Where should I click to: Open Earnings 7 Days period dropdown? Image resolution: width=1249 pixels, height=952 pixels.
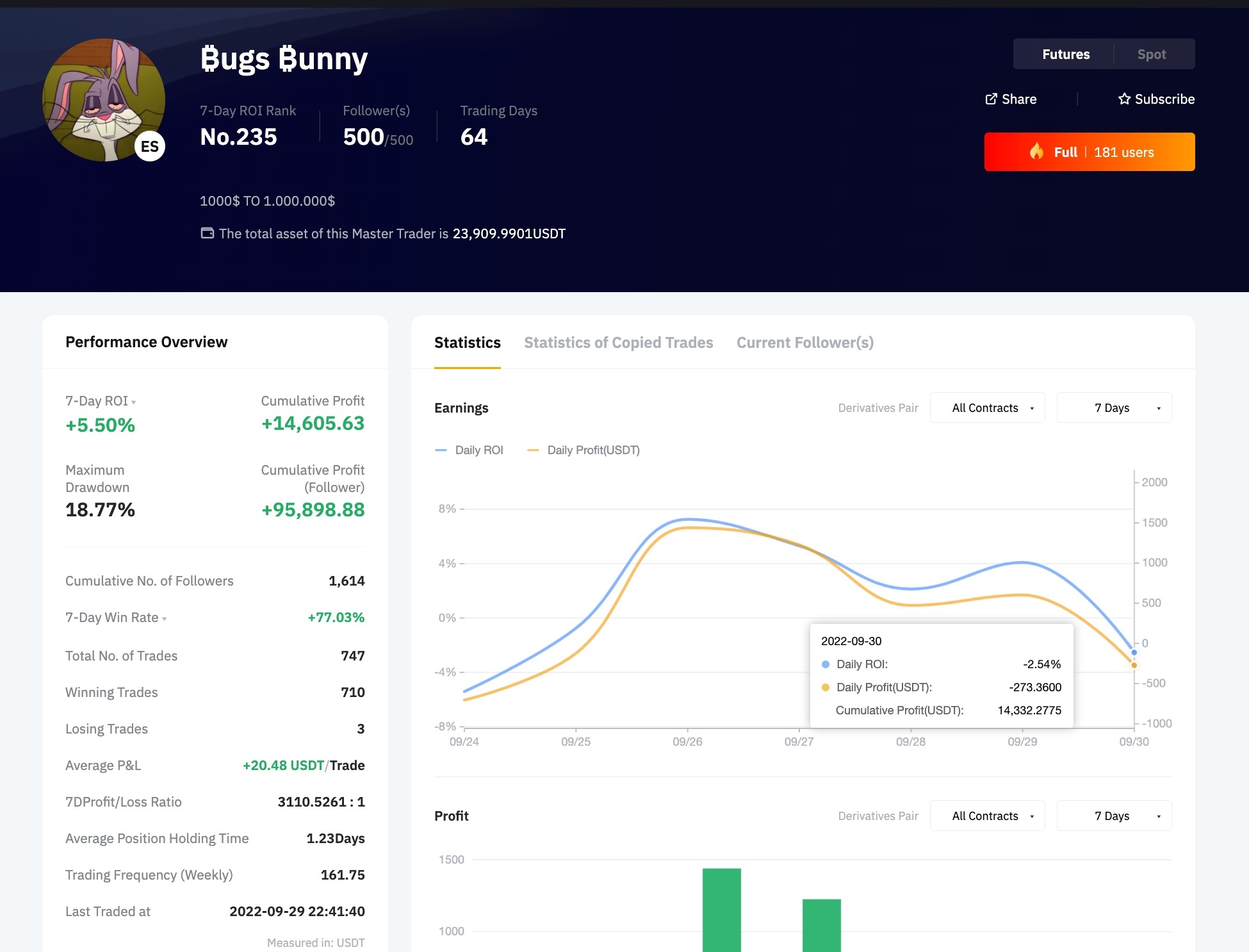coord(1114,408)
